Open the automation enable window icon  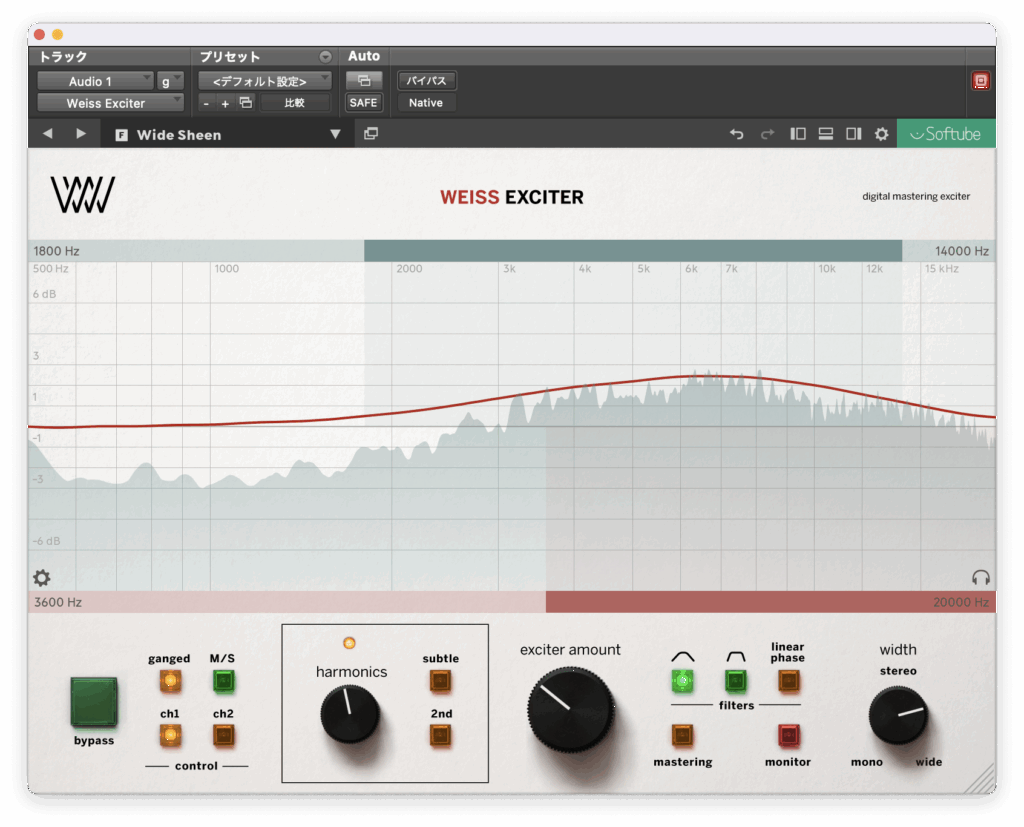click(364, 81)
